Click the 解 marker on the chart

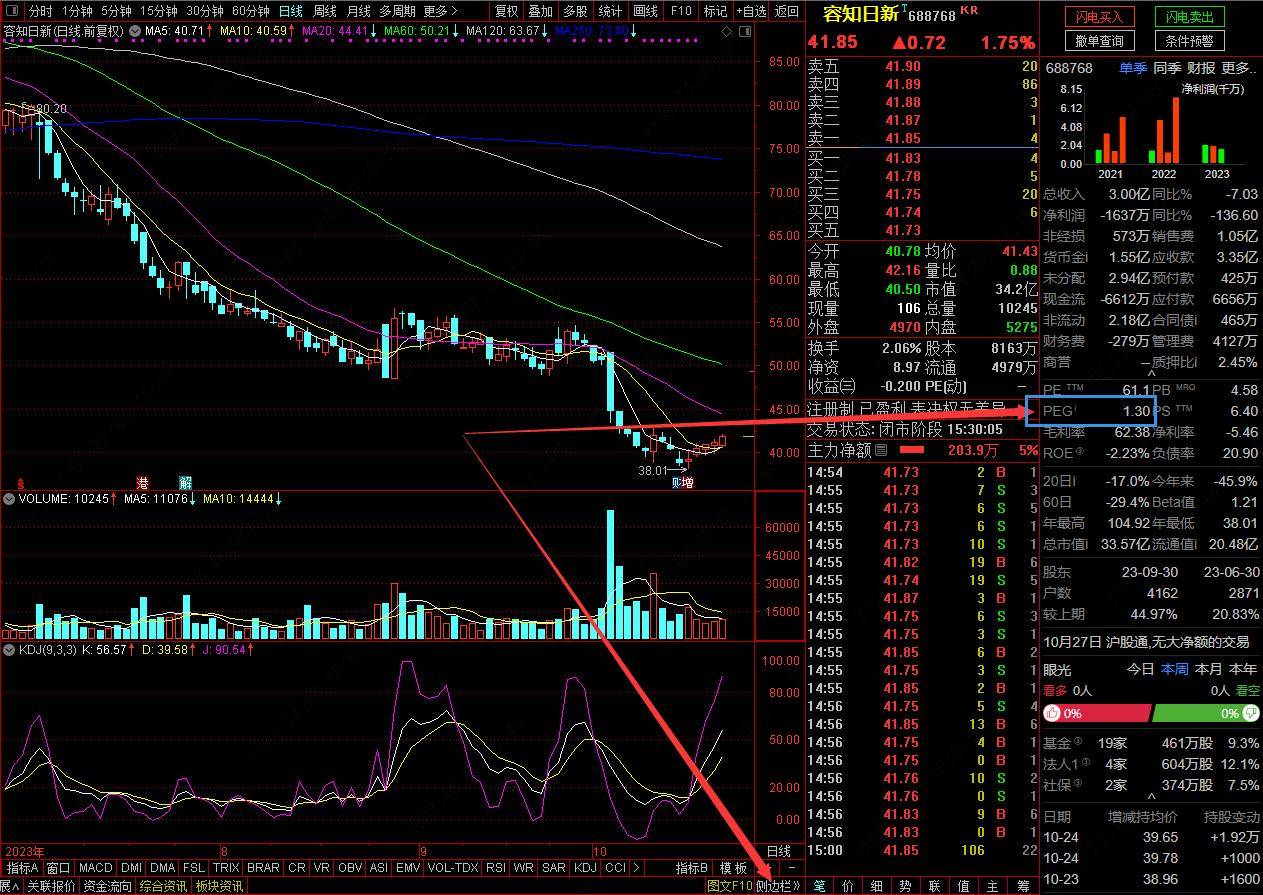(x=185, y=482)
